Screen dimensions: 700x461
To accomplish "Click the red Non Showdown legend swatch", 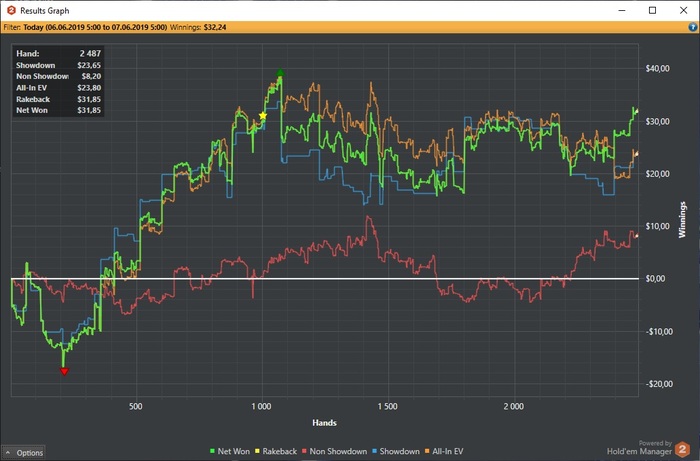I will coord(304,451).
